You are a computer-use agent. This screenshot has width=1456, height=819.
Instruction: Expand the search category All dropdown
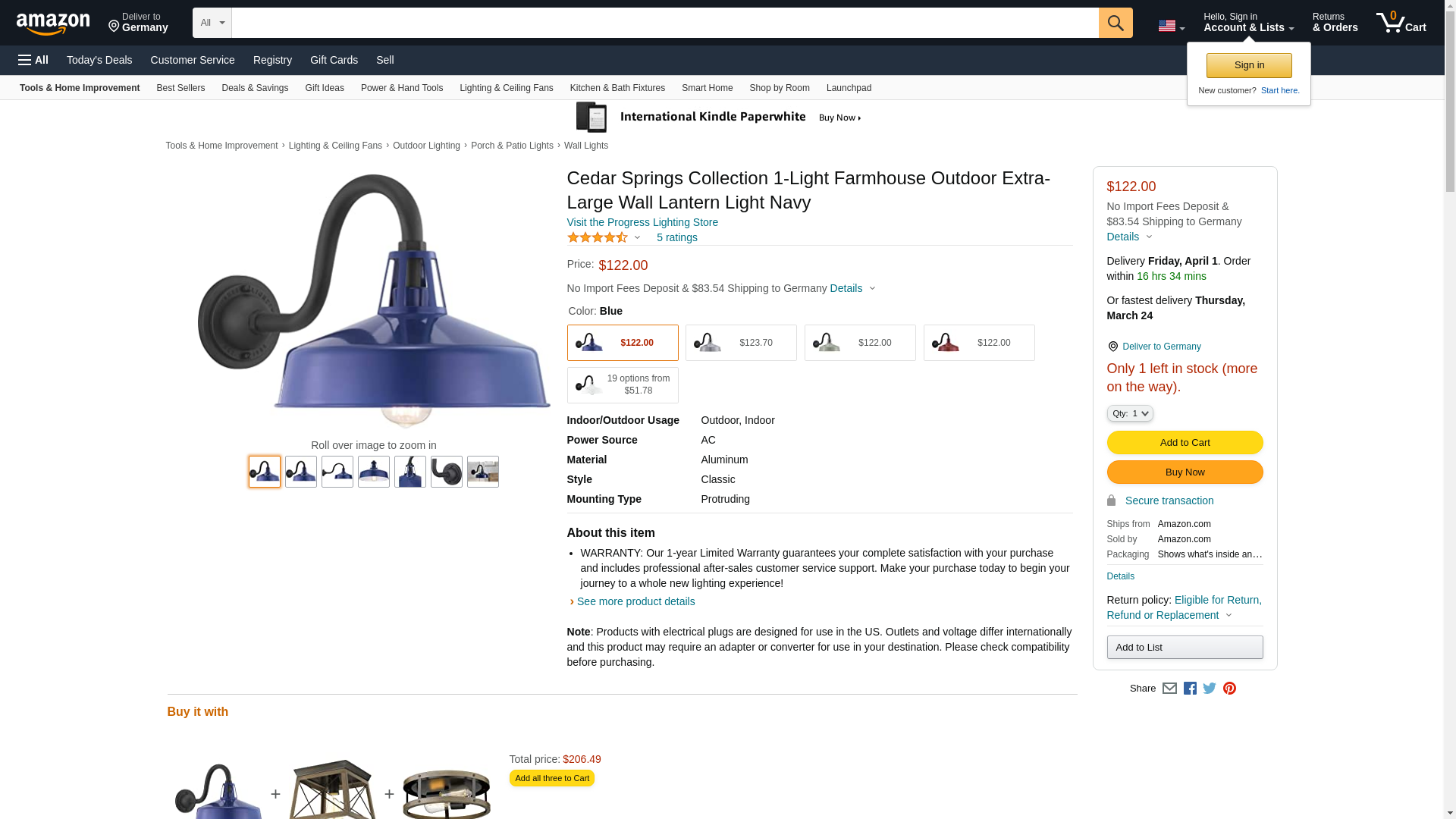click(212, 23)
